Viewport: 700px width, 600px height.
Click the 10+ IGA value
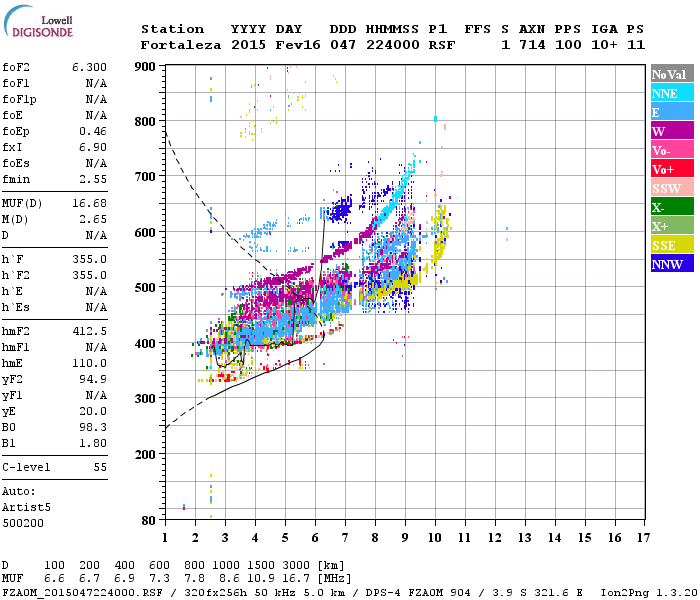pos(604,45)
